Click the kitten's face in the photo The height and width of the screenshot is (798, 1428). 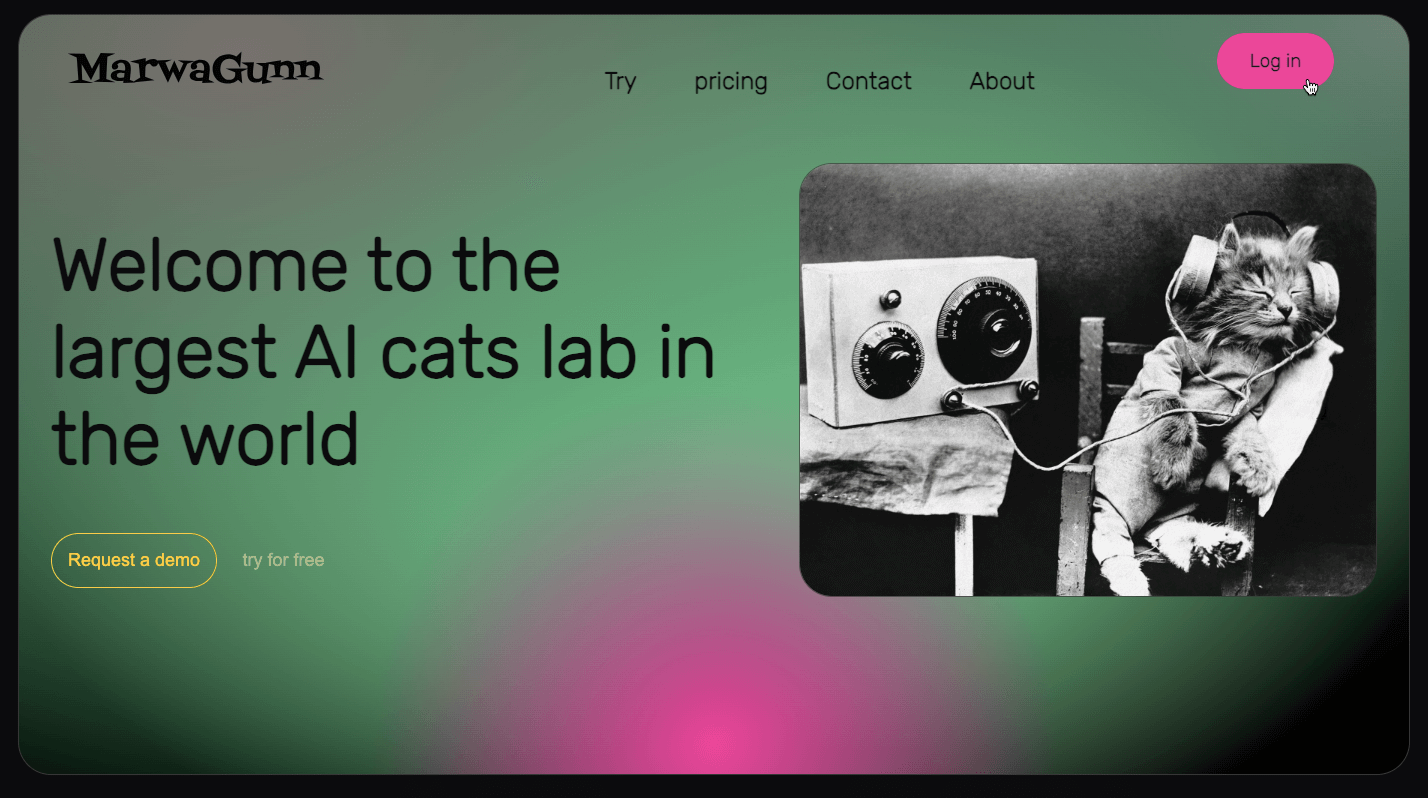point(1262,285)
